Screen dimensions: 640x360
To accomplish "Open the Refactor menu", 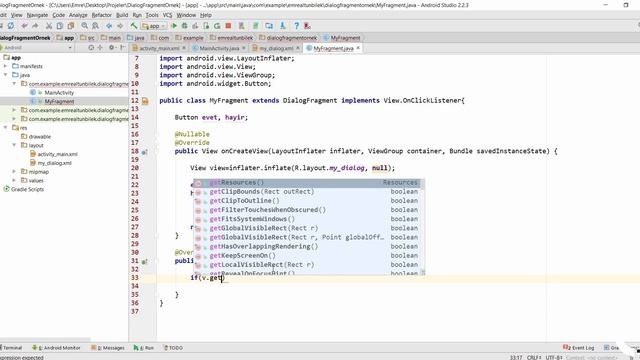I will click(101, 15).
